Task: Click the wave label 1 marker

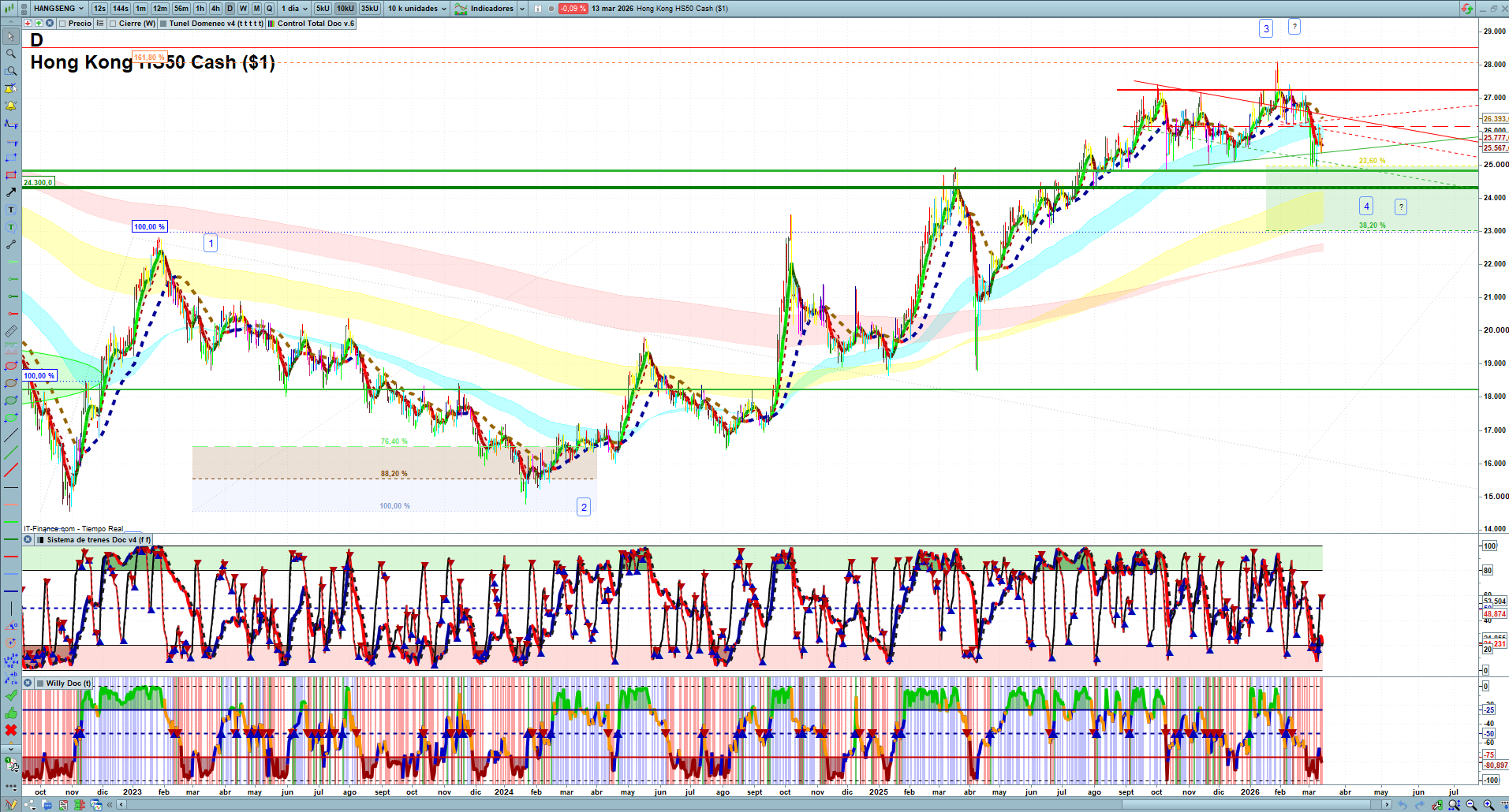Action: 211,243
